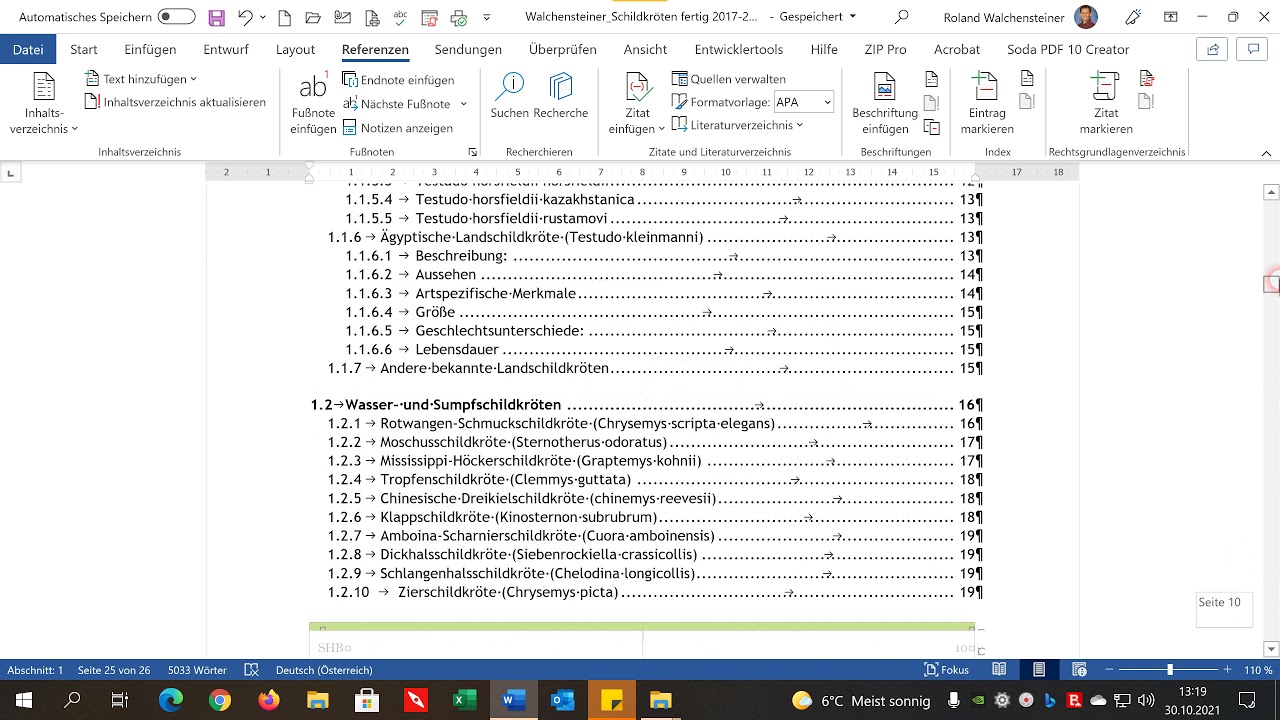The height and width of the screenshot is (720, 1280).
Task: Open Excel from the taskbar
Action: [464, 700]
